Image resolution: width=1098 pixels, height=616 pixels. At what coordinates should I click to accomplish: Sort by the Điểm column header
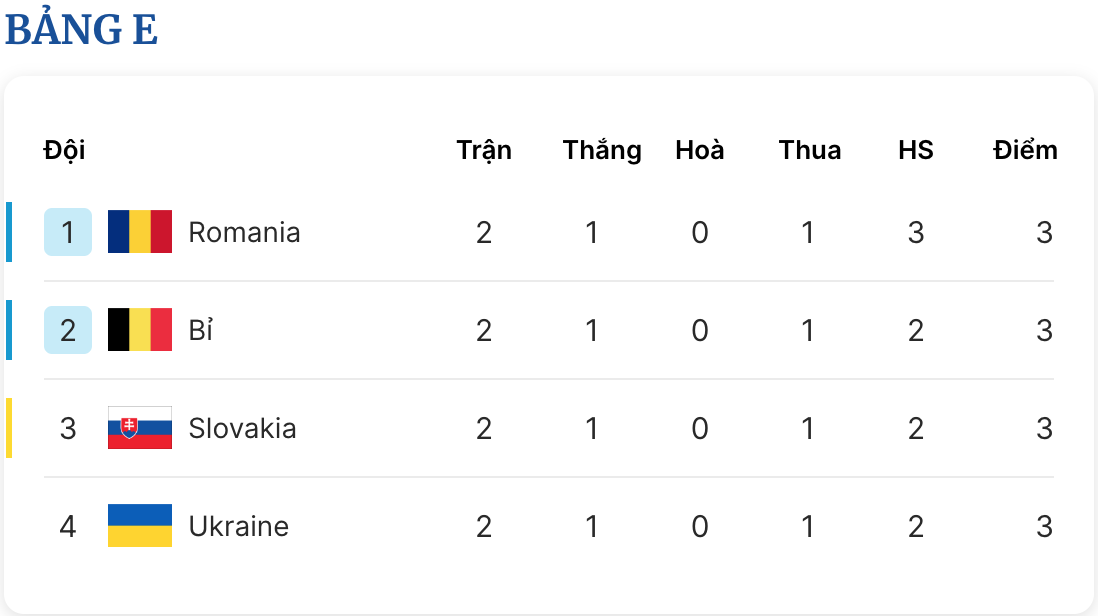(1025, 150)
